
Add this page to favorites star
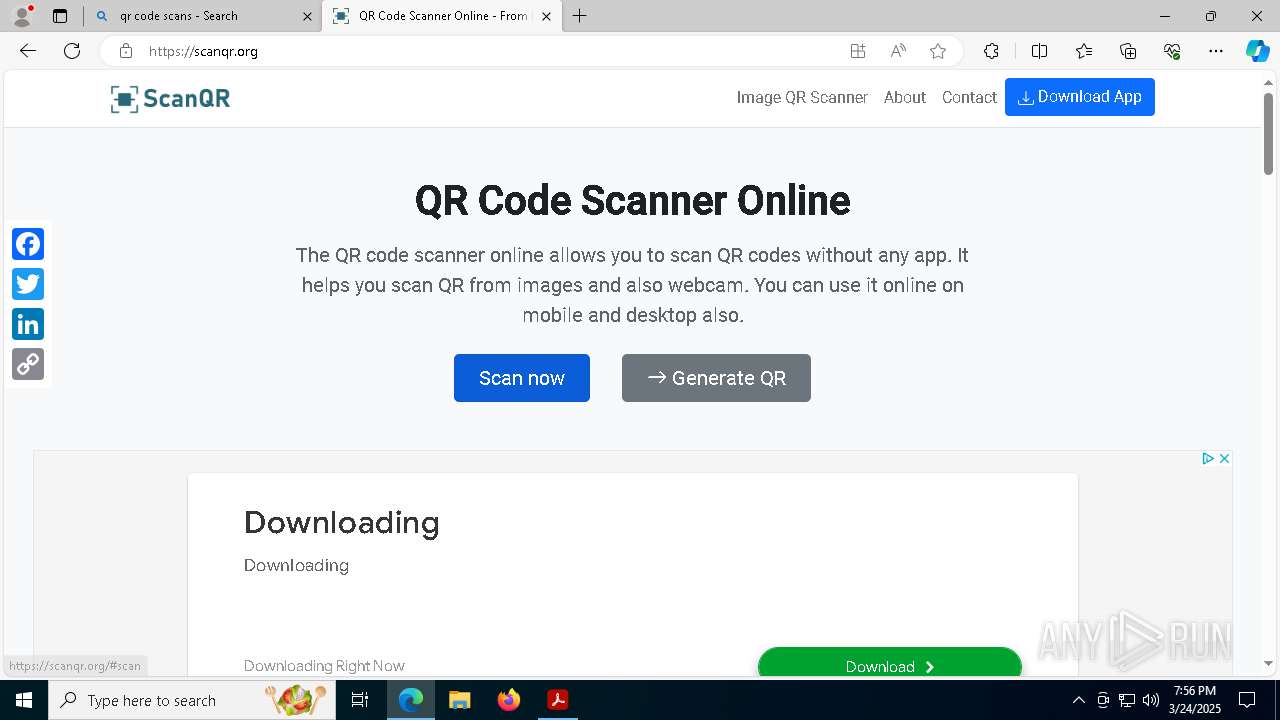point(938,51)
